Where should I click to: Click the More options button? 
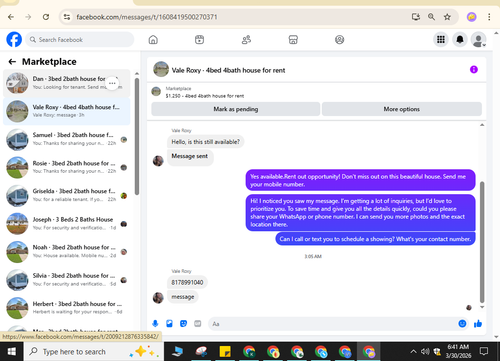(x=402, y=109)
